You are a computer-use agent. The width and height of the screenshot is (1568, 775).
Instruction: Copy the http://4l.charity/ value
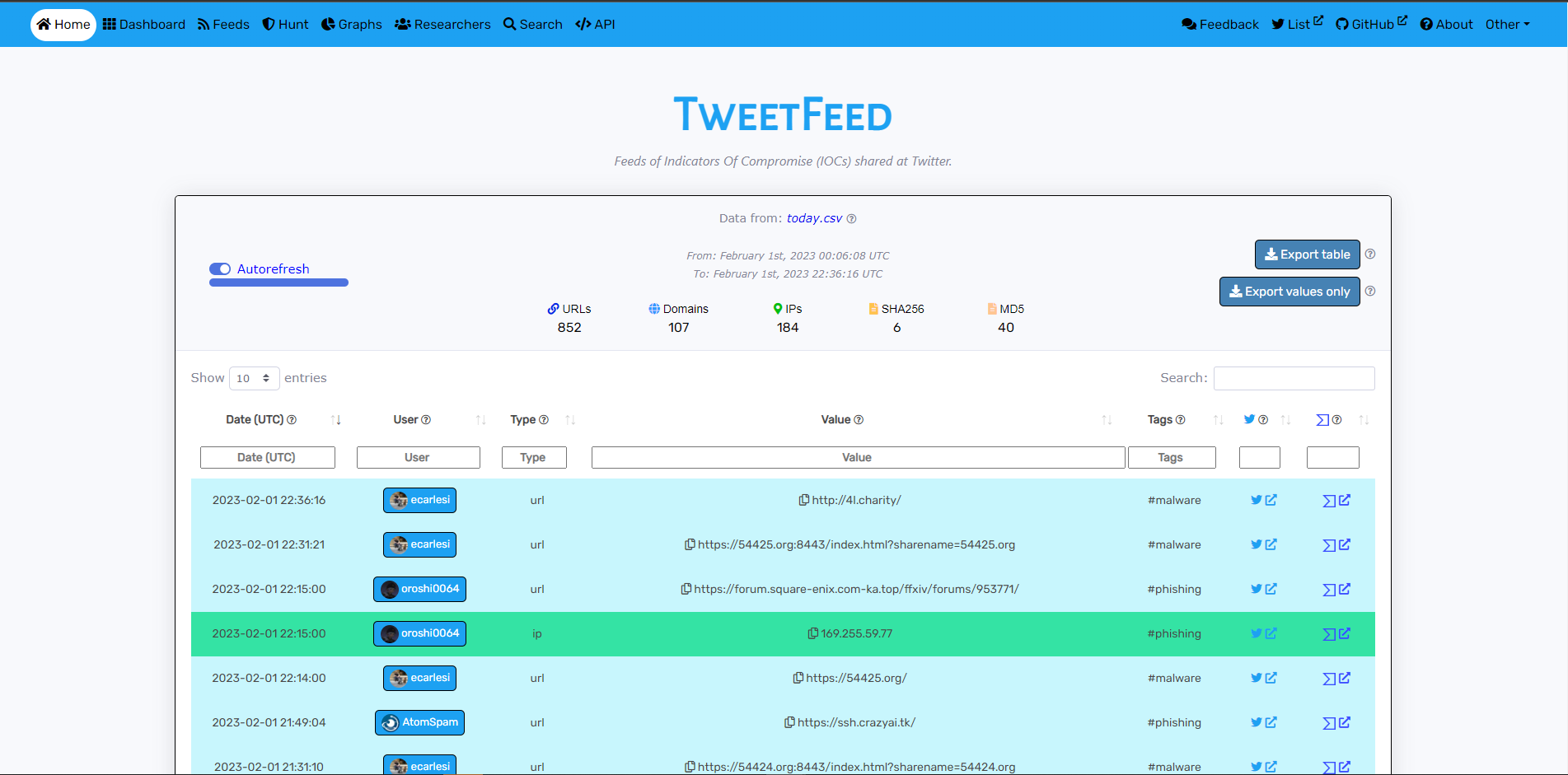pyautogui.click(x=804, y=500)
